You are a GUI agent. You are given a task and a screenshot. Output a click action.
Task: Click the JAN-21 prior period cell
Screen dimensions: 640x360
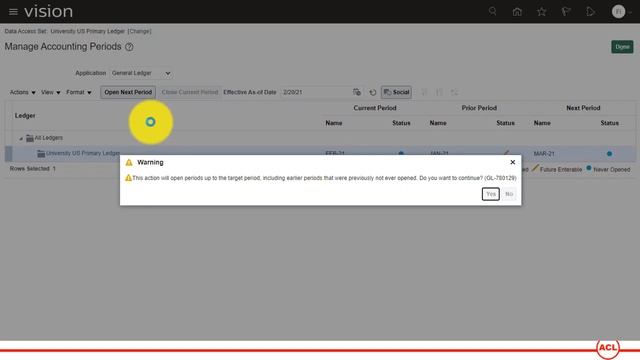click(x=440, y=153)
